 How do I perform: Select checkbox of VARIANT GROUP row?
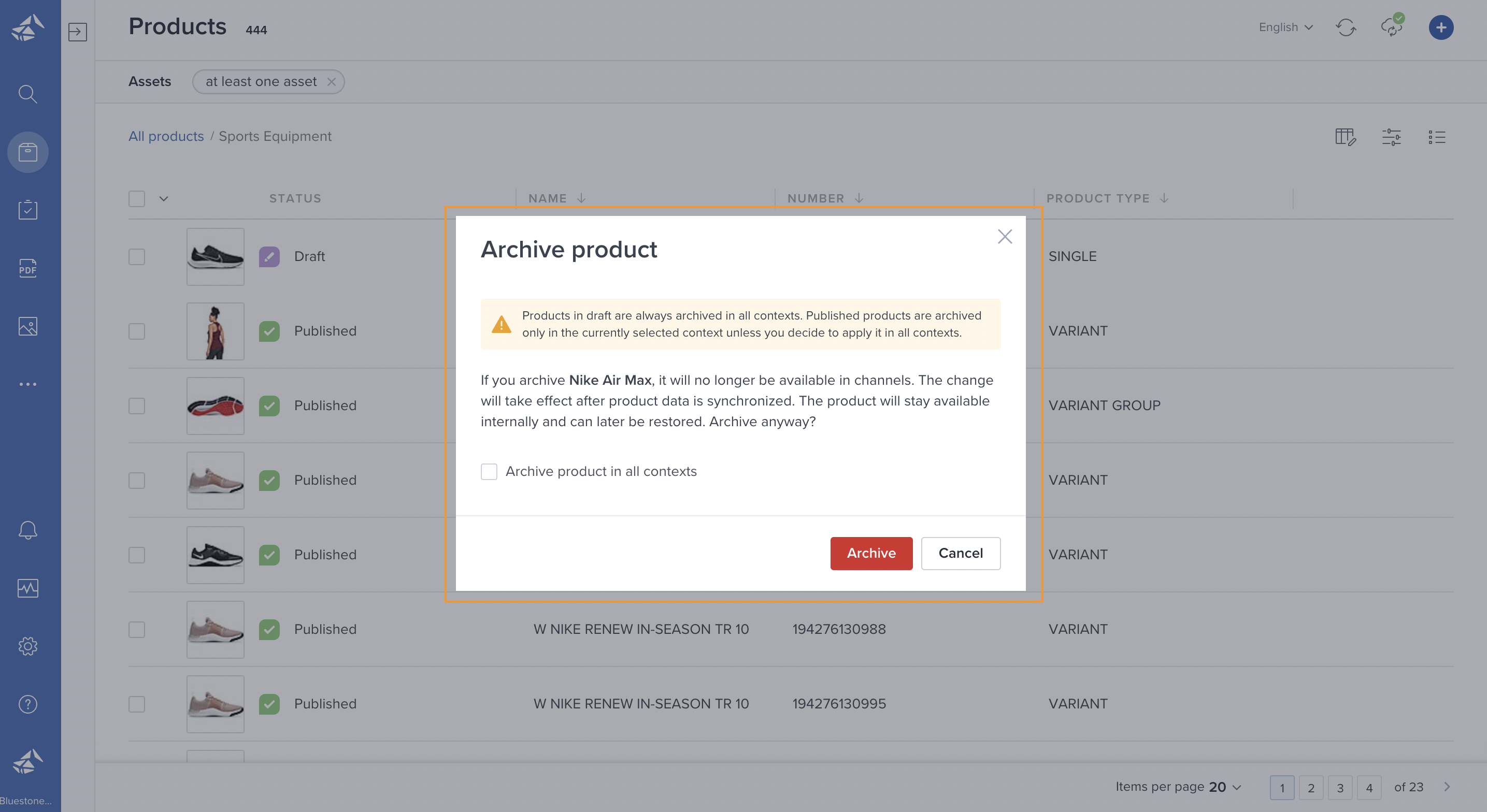pyautogui.click(x=137, y=405)
